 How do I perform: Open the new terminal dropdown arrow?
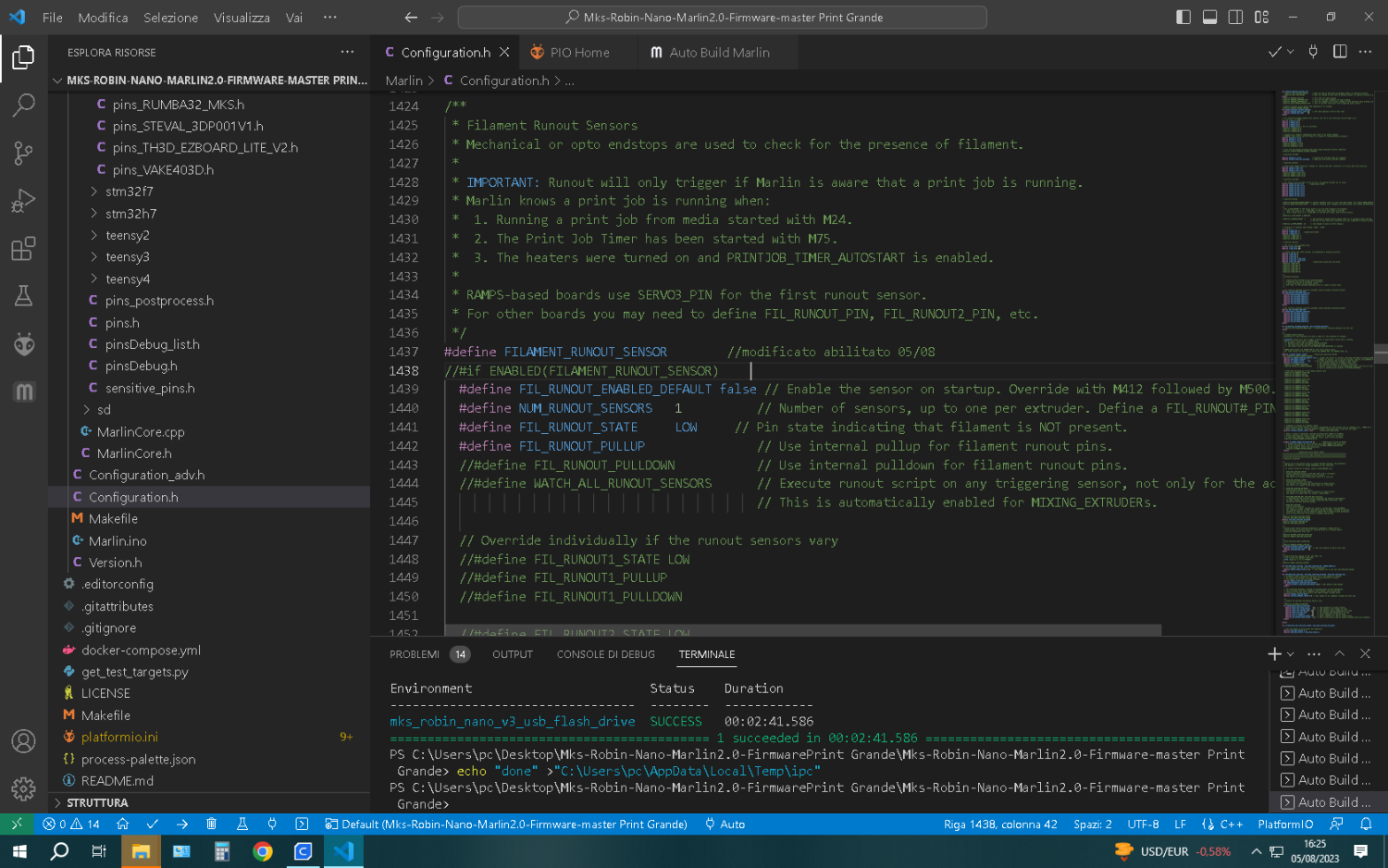1291,654
